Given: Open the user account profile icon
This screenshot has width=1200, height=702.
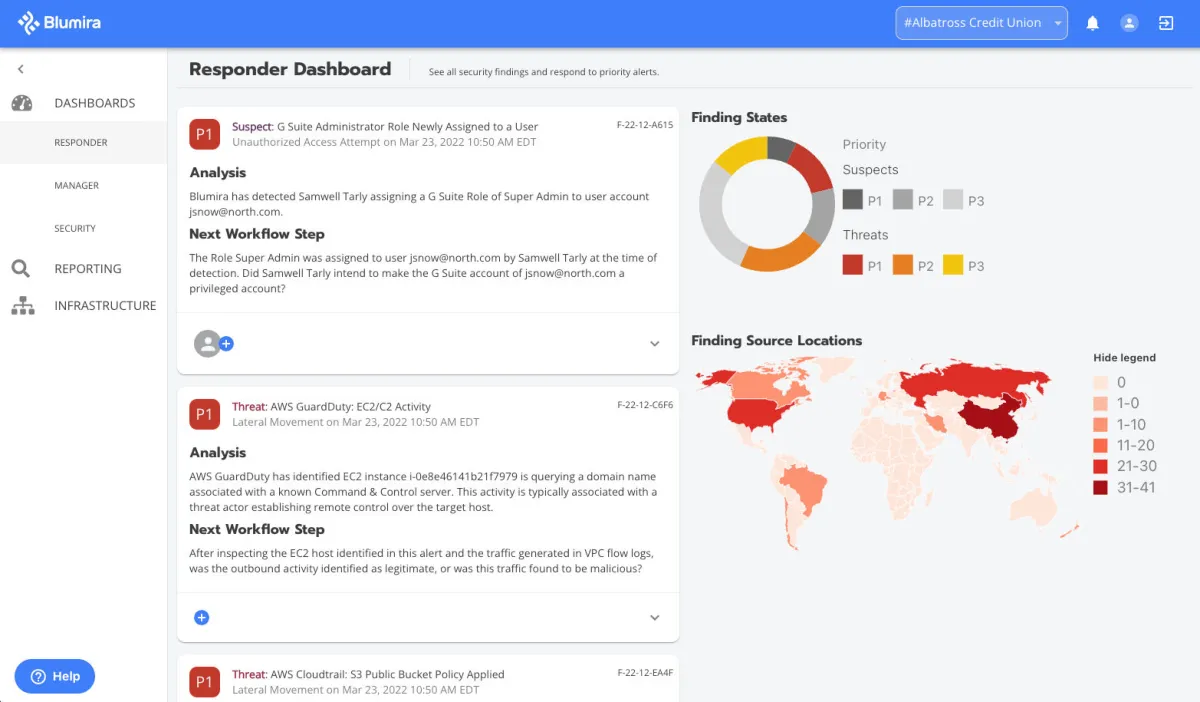Looking at the screenshot, I should 1129,23.
